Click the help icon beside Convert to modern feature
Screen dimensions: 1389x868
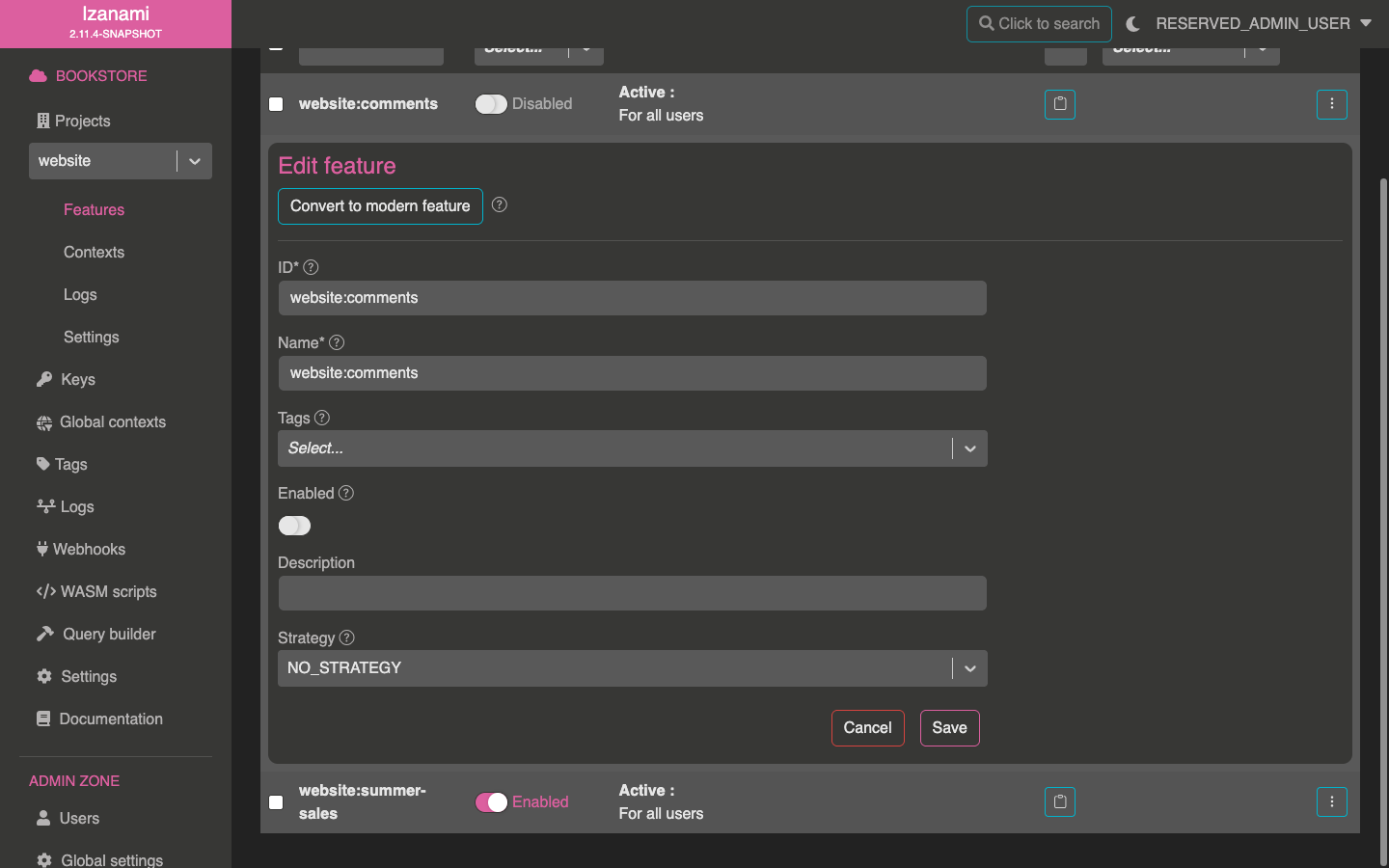click(499, 204)
